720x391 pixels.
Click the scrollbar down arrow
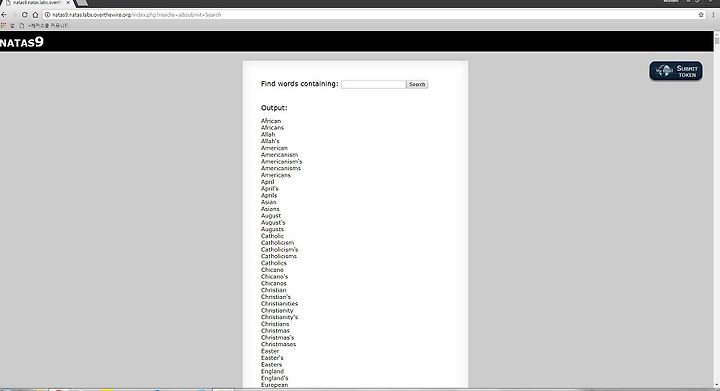717,385
